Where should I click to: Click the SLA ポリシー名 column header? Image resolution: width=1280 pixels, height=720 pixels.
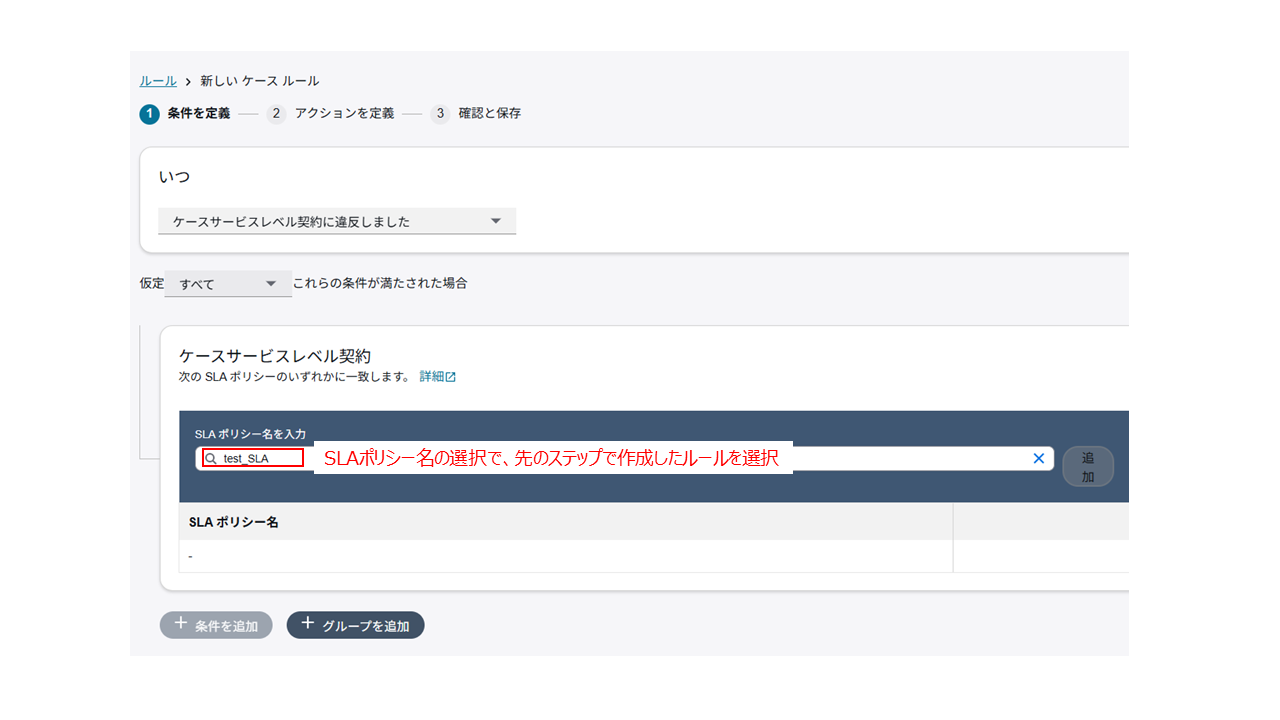pos(234,522)
